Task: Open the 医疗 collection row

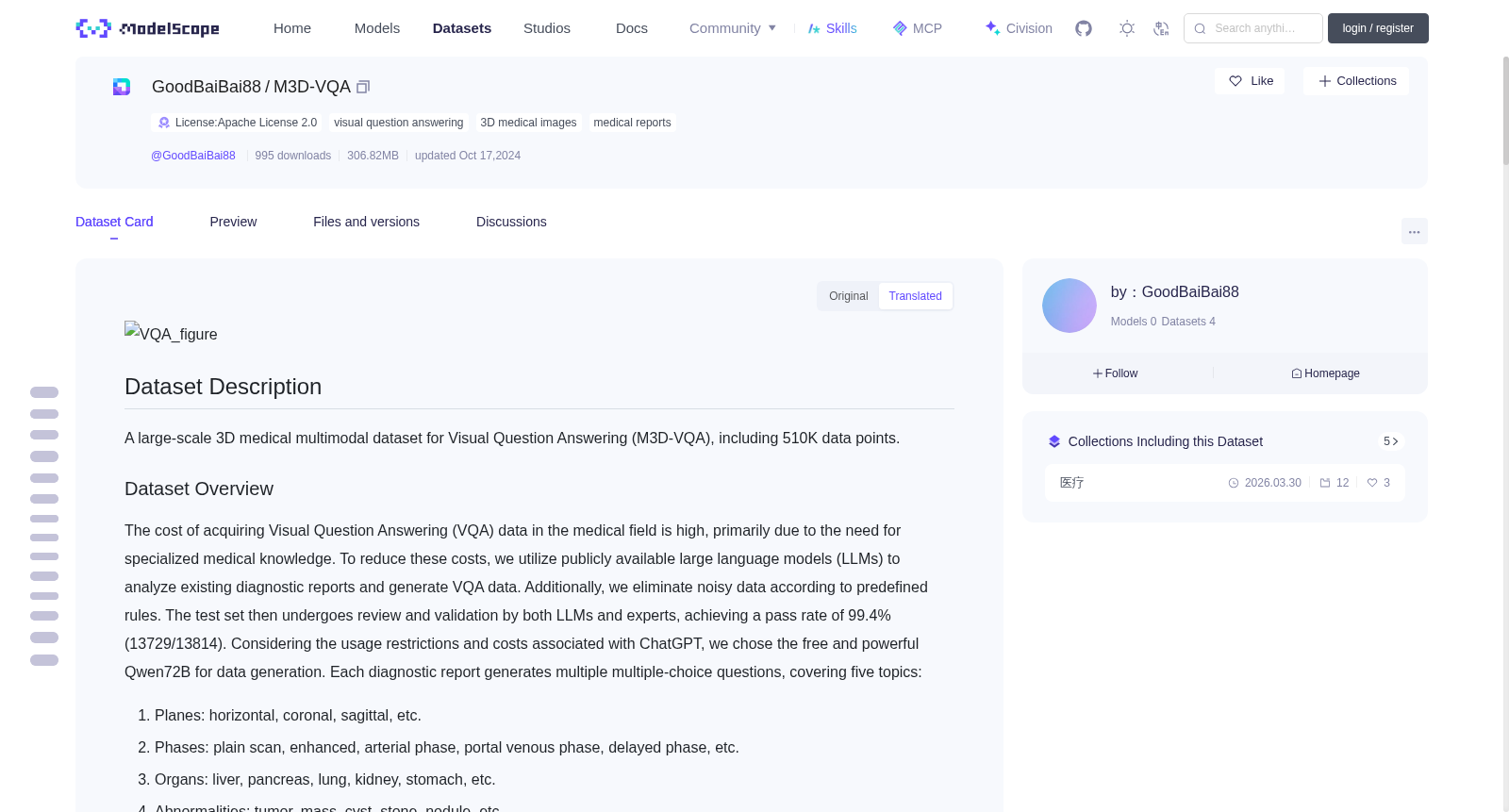Action: point(1224,483)
